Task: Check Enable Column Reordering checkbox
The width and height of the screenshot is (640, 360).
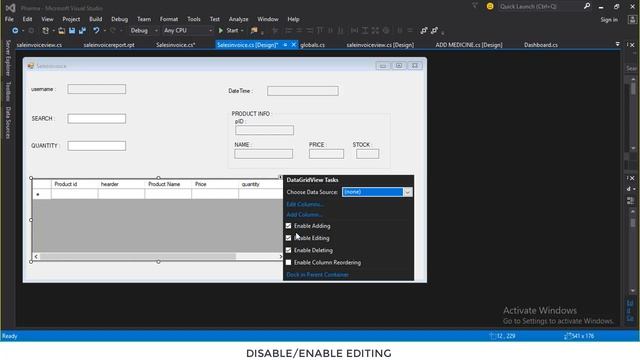Action: pos(289,262)
